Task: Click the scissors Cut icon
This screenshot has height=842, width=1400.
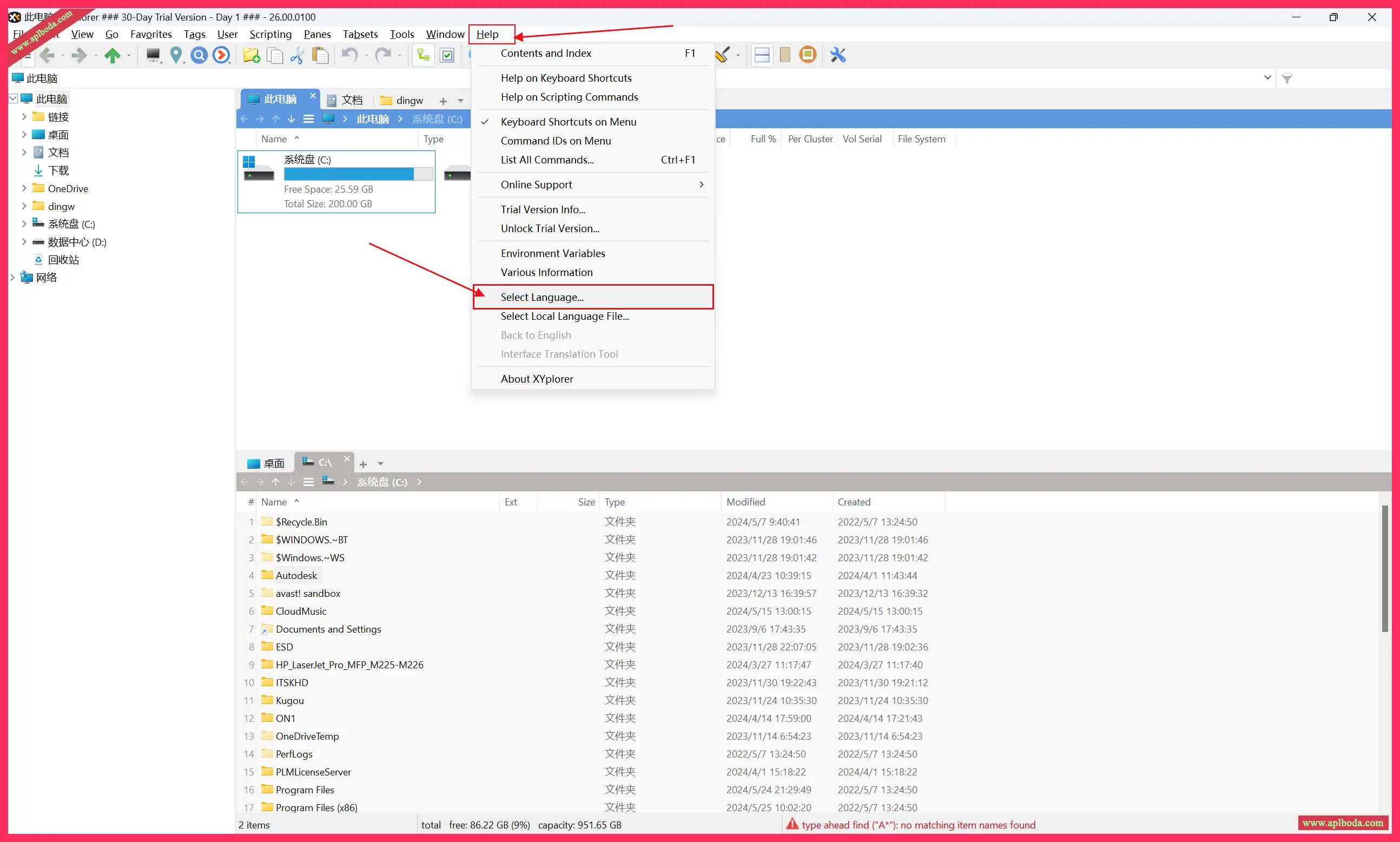Action: [297, 55]
